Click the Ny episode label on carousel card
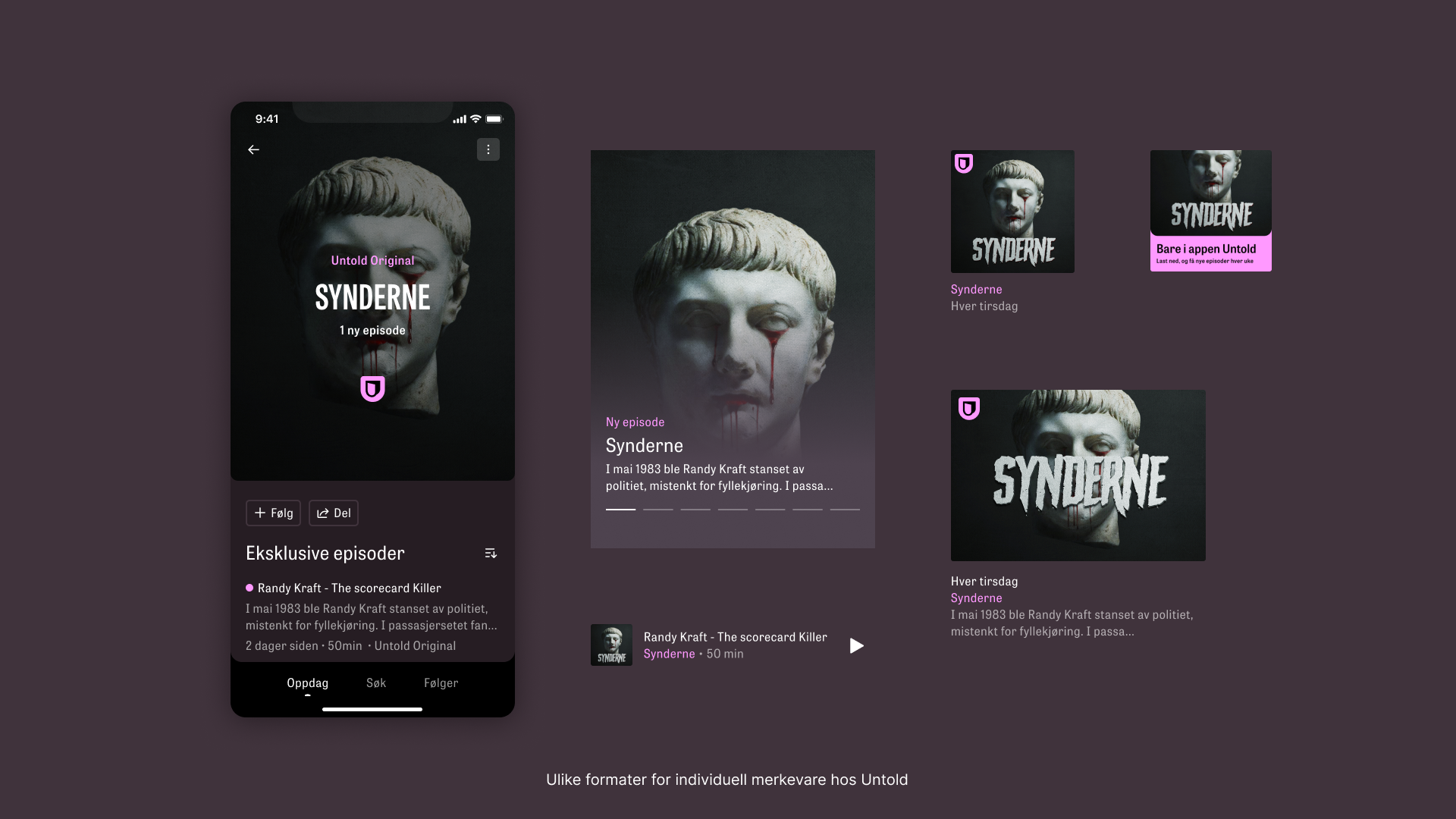 click(635, 422)
